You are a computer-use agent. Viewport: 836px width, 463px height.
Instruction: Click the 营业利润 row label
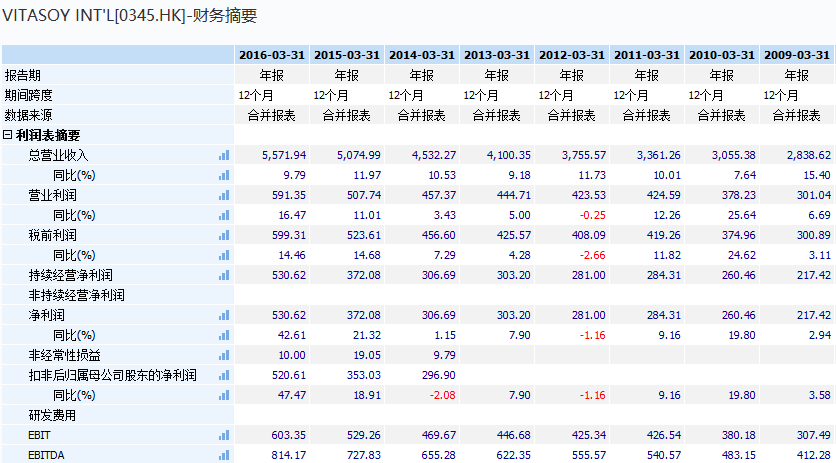click(53, 195)
